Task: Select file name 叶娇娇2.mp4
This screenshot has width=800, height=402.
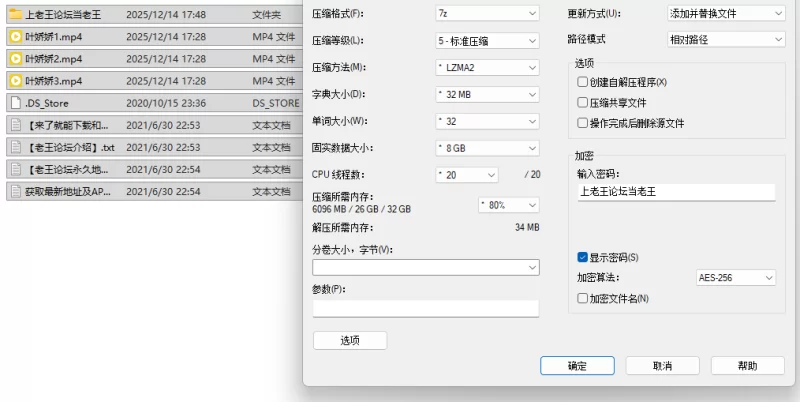Action: (54, 59)
